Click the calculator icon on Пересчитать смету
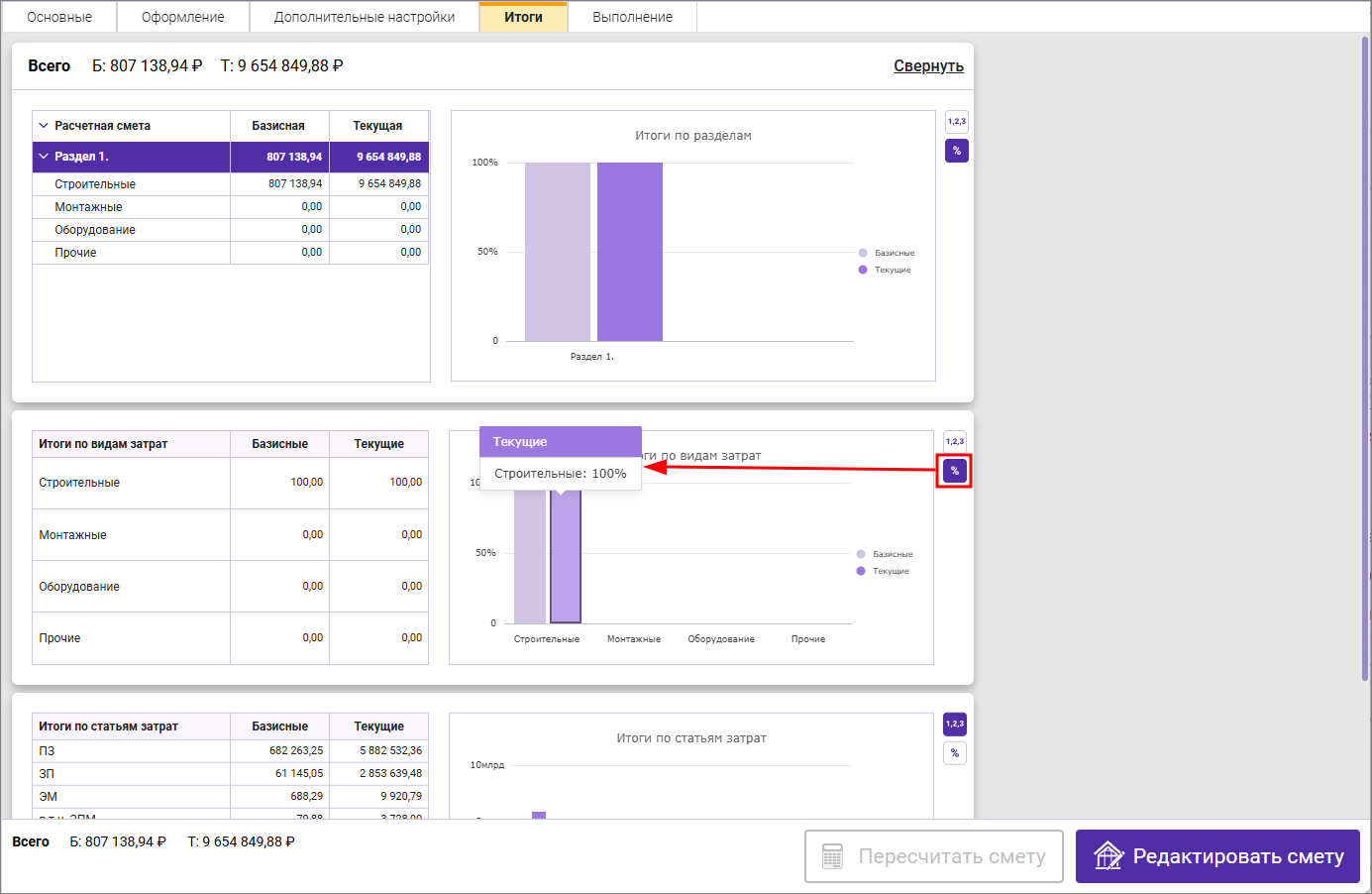The image size is (1372, 894). (832, 856)
